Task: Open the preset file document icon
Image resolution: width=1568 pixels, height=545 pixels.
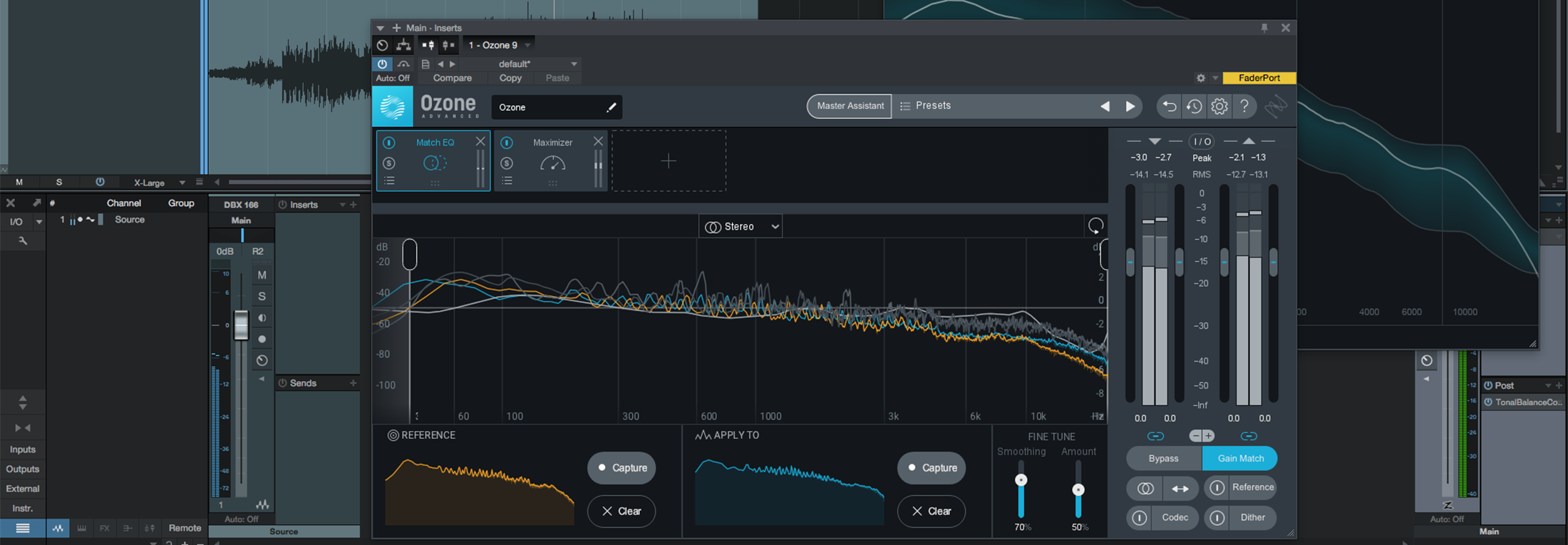Action: pyautogui.click(x=425, y=64)
